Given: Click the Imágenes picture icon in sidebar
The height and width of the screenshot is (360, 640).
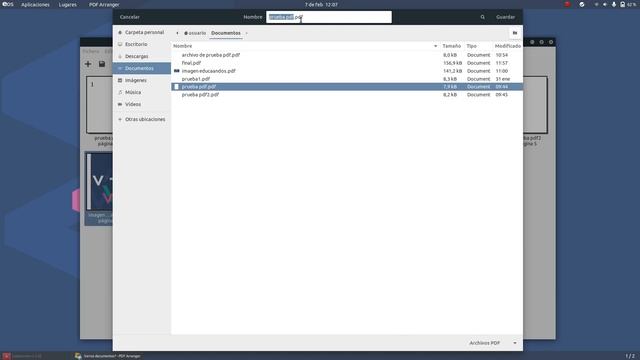Looking at the screenshot, I should pos(120,80).
